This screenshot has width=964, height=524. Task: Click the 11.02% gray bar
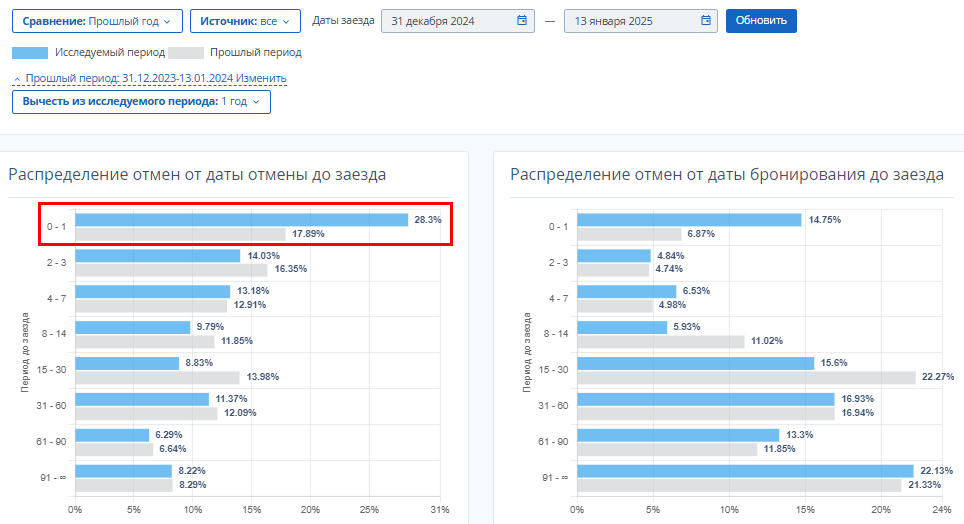(x=661, y=341)
